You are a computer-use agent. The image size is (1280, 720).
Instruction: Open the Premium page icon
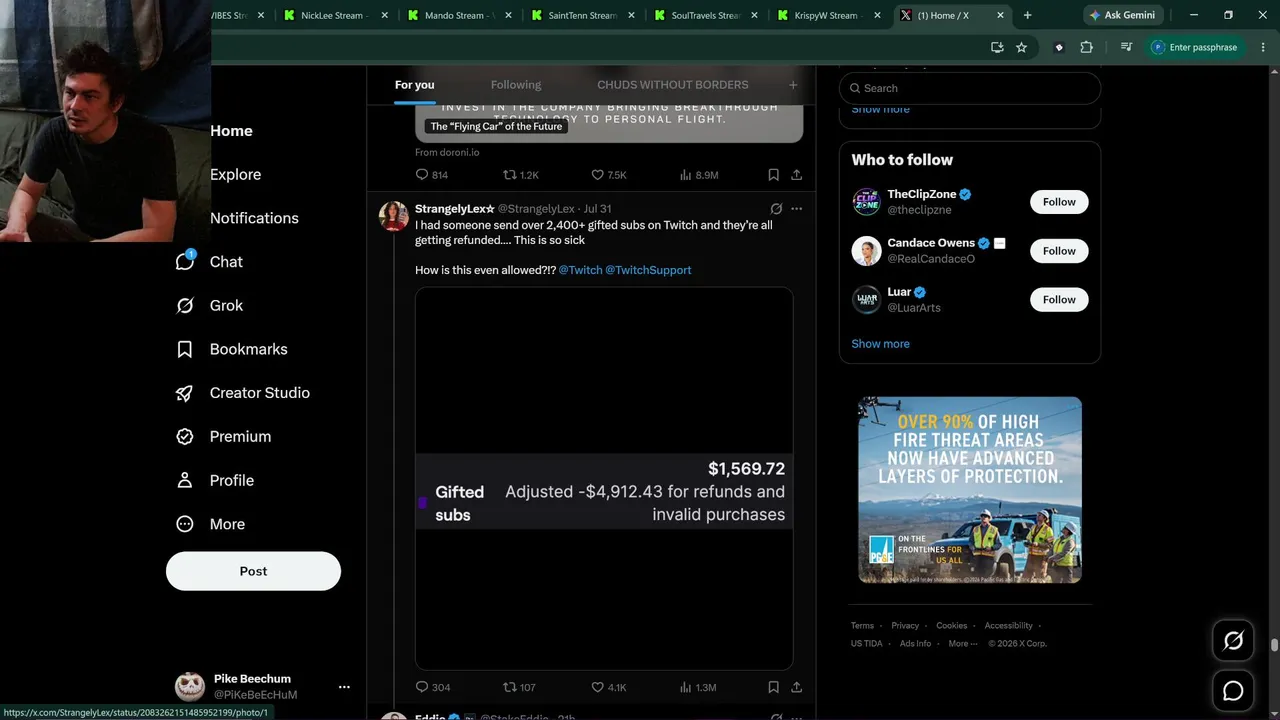pos(185,436)
